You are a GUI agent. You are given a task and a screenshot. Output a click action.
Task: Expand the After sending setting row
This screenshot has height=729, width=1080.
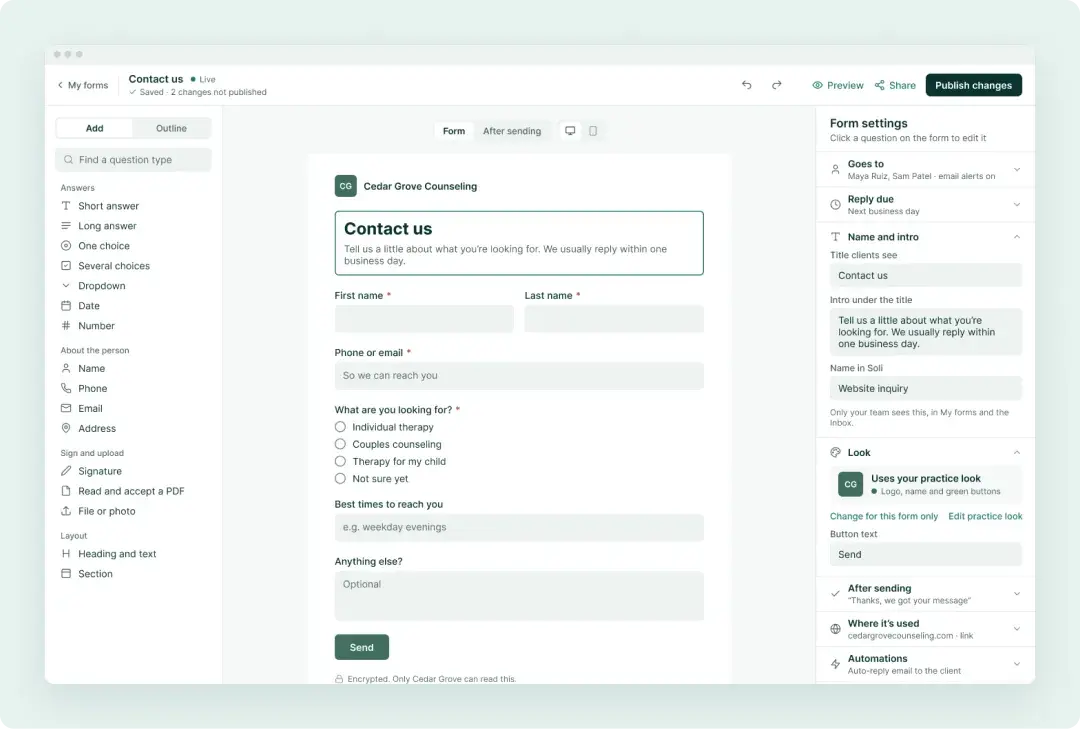pyautogui.click(x=925, y=594)
